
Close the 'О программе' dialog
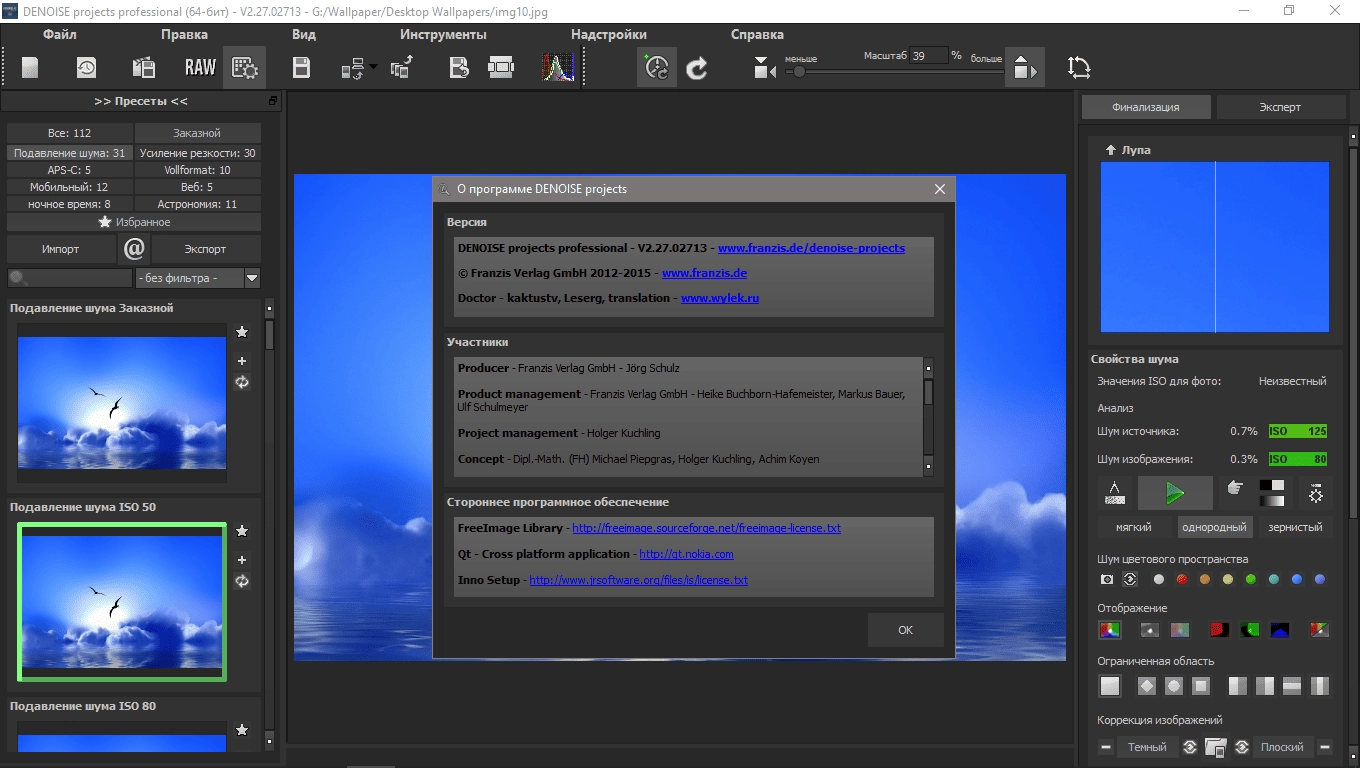pos(939,189)
